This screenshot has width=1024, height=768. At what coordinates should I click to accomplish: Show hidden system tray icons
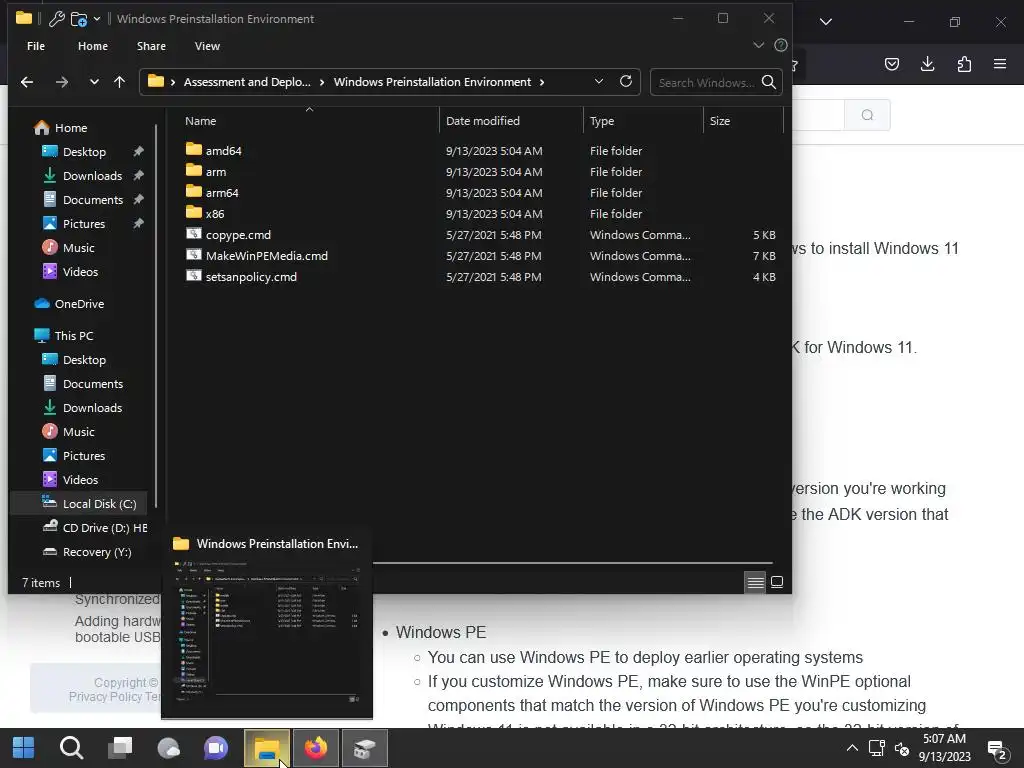852,748
